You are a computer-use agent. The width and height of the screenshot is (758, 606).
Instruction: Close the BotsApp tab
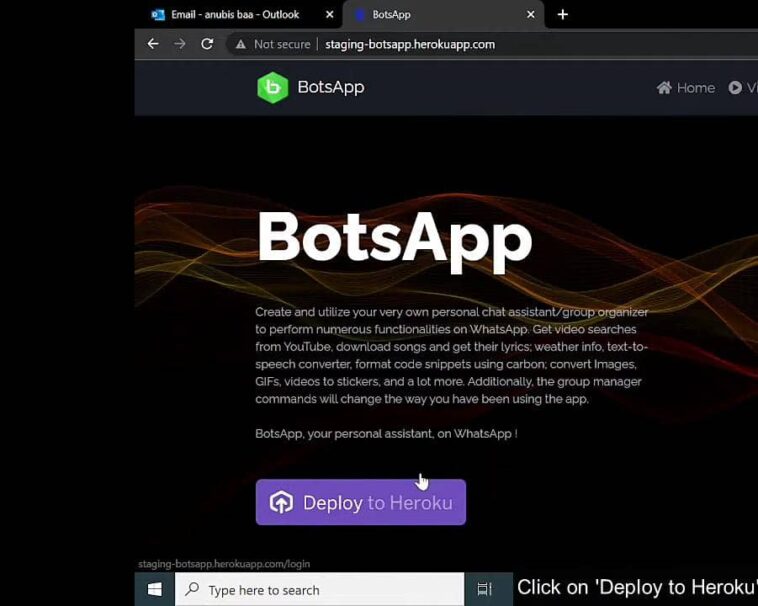pyautogui.click(x=531, y=14)
